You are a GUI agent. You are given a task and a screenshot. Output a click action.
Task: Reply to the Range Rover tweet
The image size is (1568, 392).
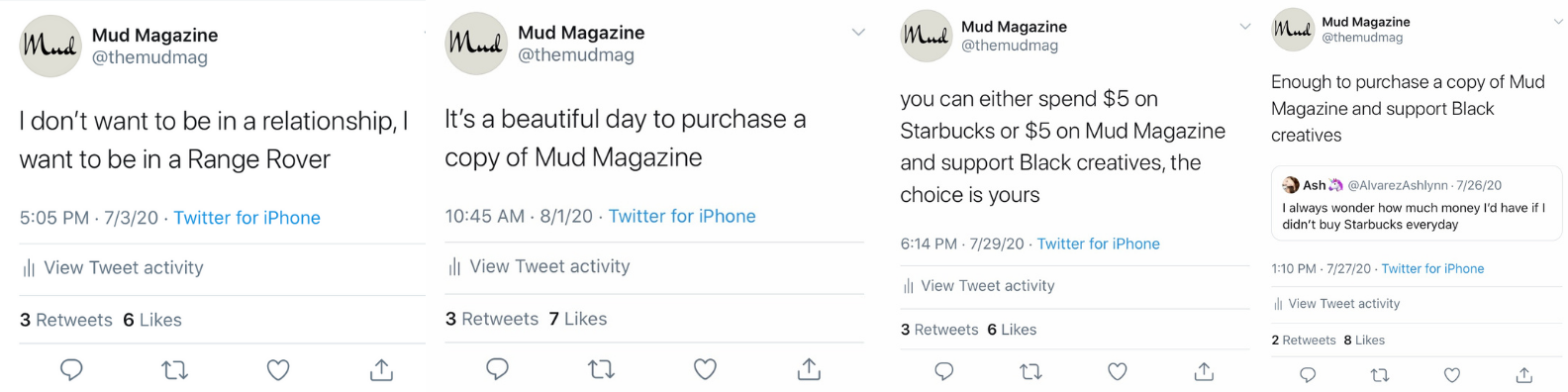click(x=71, y=370)
